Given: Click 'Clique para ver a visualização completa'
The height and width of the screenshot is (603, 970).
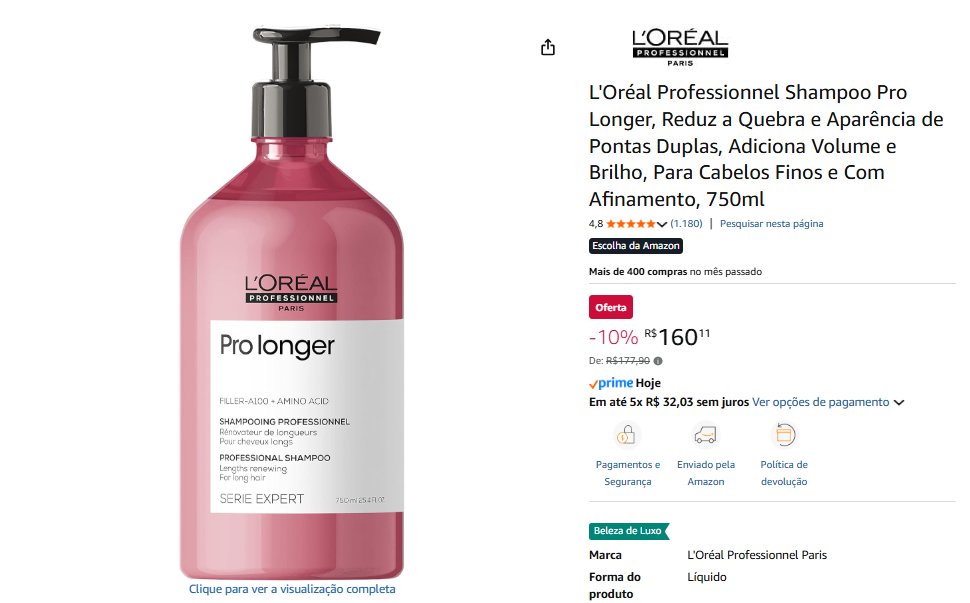Looking at the screenshot, I should 292,589.
